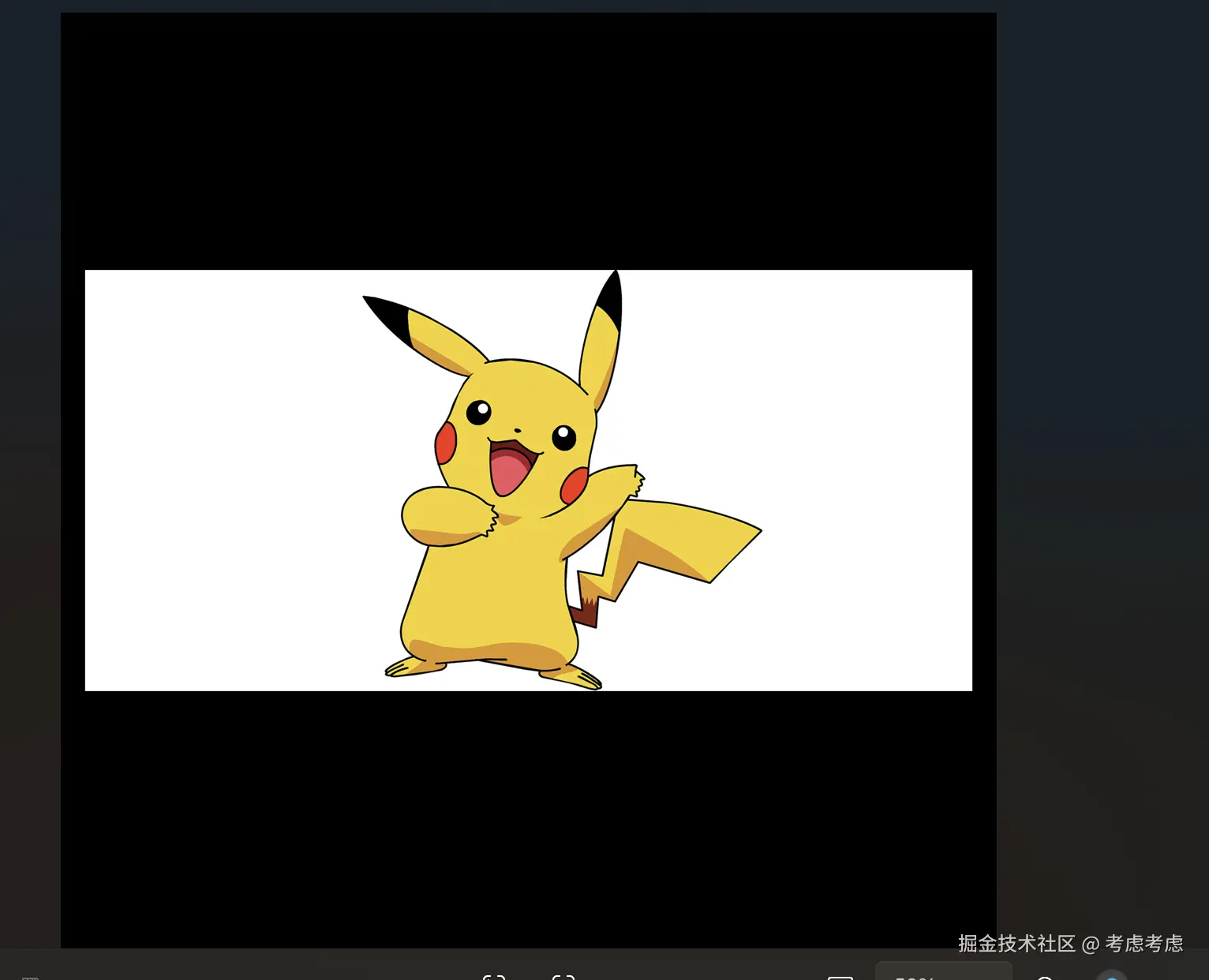Toggle zoom mode with the magnifier control

point(1044,976)
